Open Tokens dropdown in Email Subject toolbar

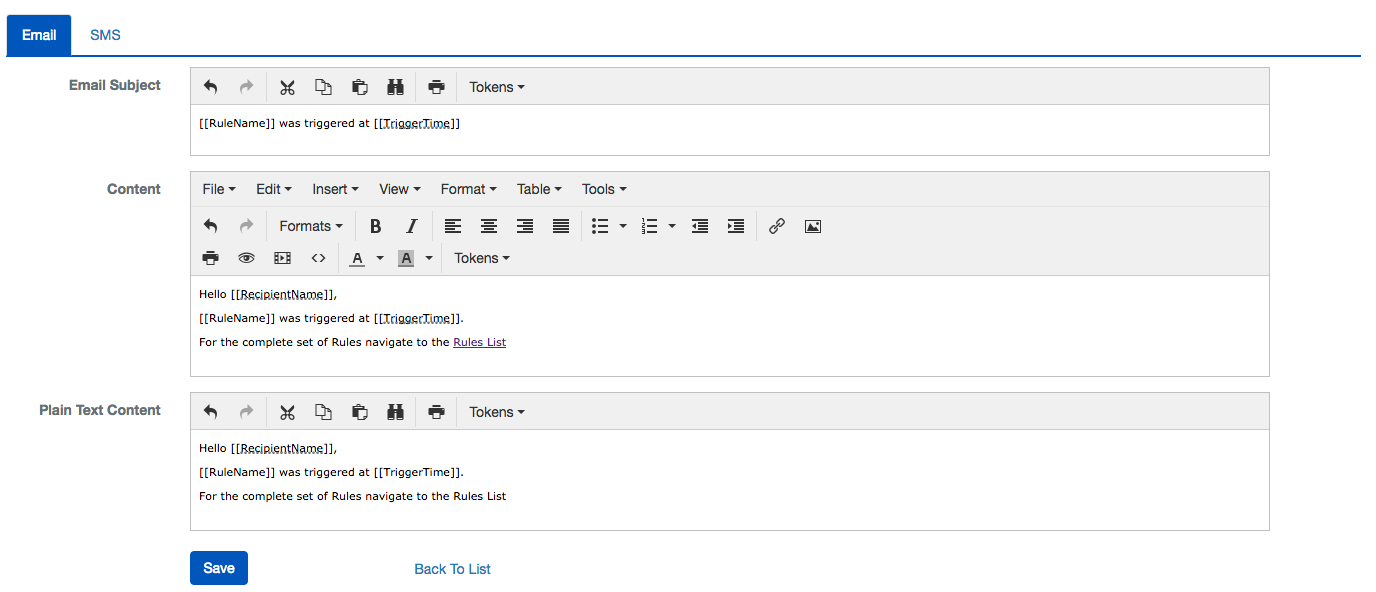click(497, 87)
